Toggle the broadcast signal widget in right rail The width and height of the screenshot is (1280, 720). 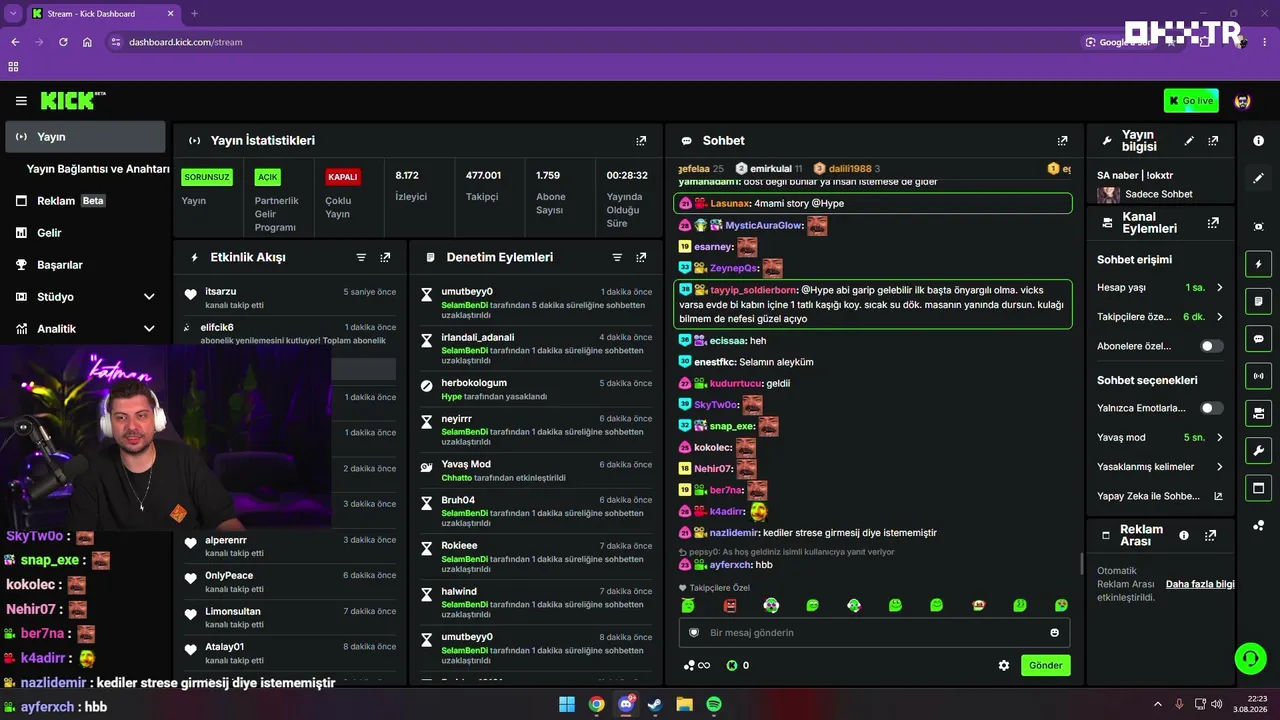(1258, 376)
